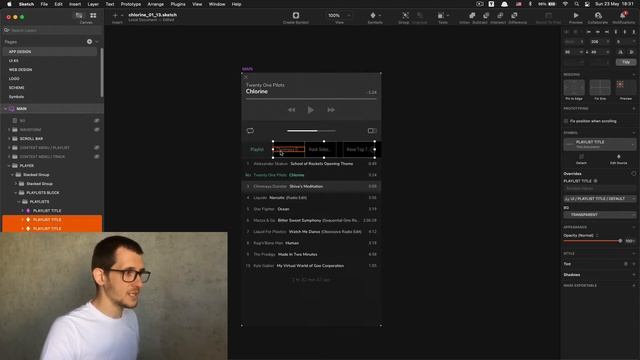Screen dimensions: 640x360
Task: Click the play icon in the player artboard
Action: (x=311, y=110)
